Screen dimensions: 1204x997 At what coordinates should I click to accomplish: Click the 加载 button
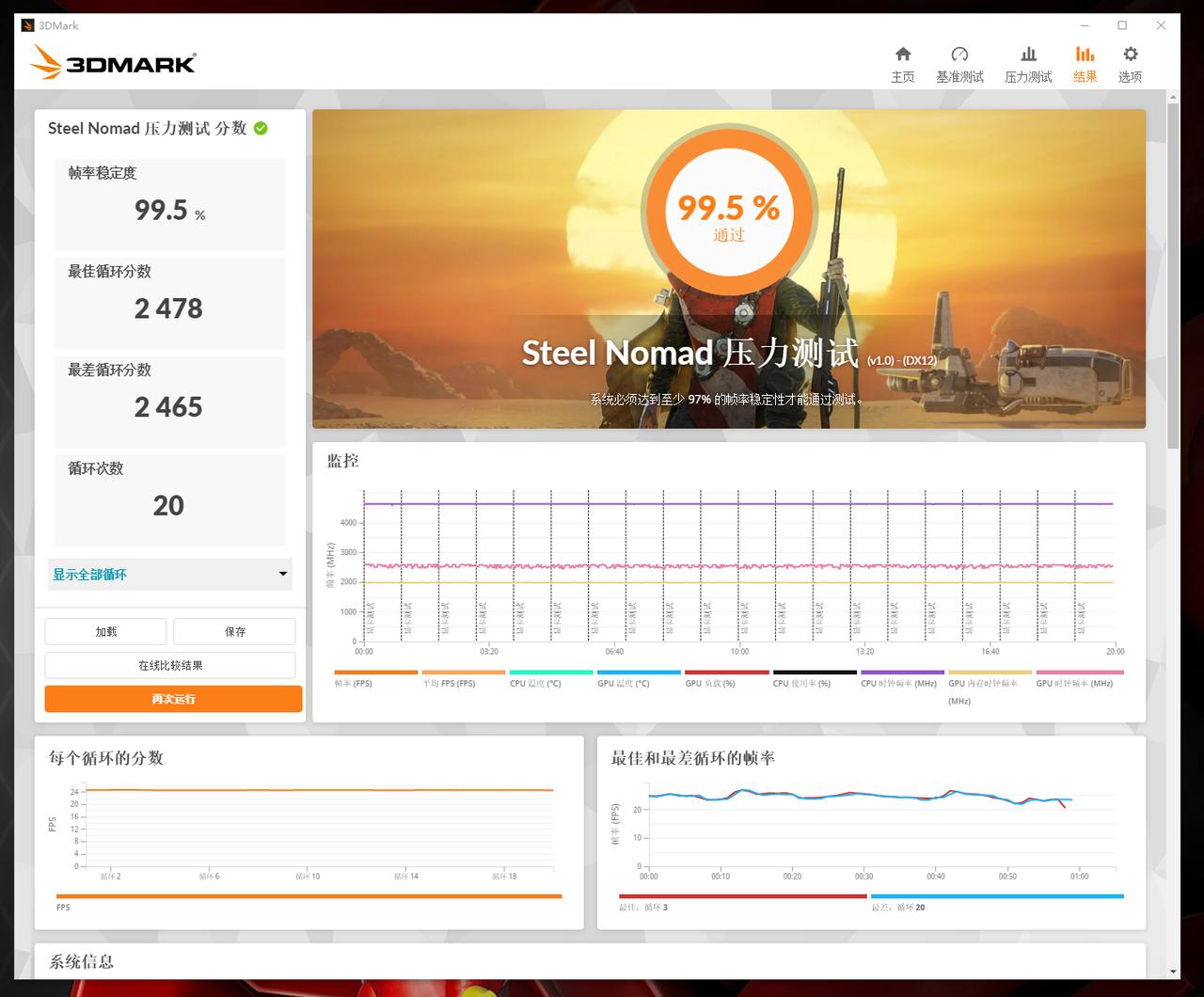[x=105, y=632]
